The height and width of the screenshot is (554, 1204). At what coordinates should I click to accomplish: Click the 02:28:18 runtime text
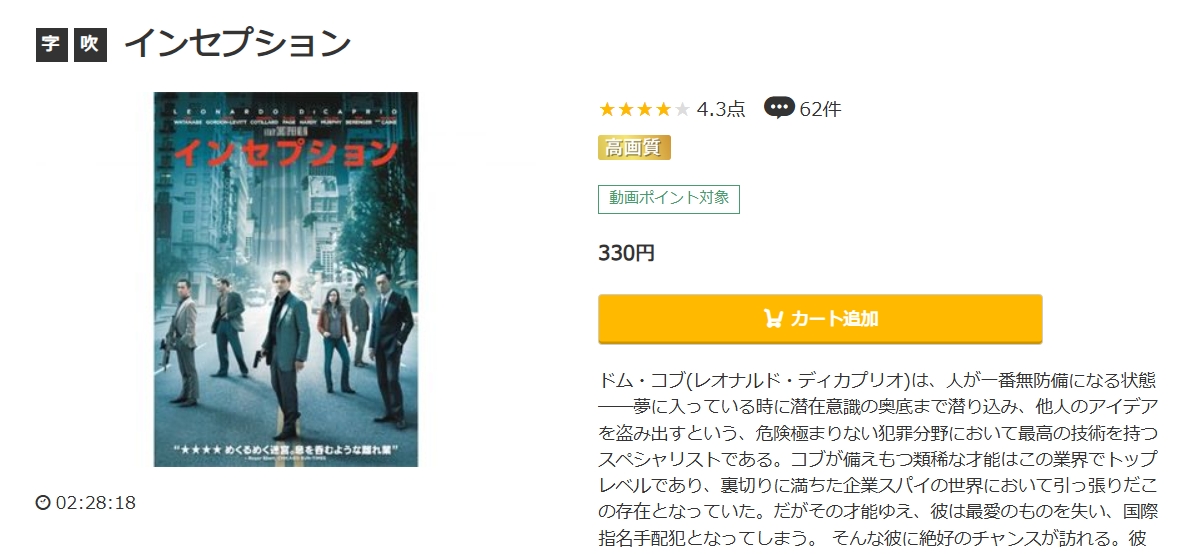pyautogui.click(x=96, y=502)
